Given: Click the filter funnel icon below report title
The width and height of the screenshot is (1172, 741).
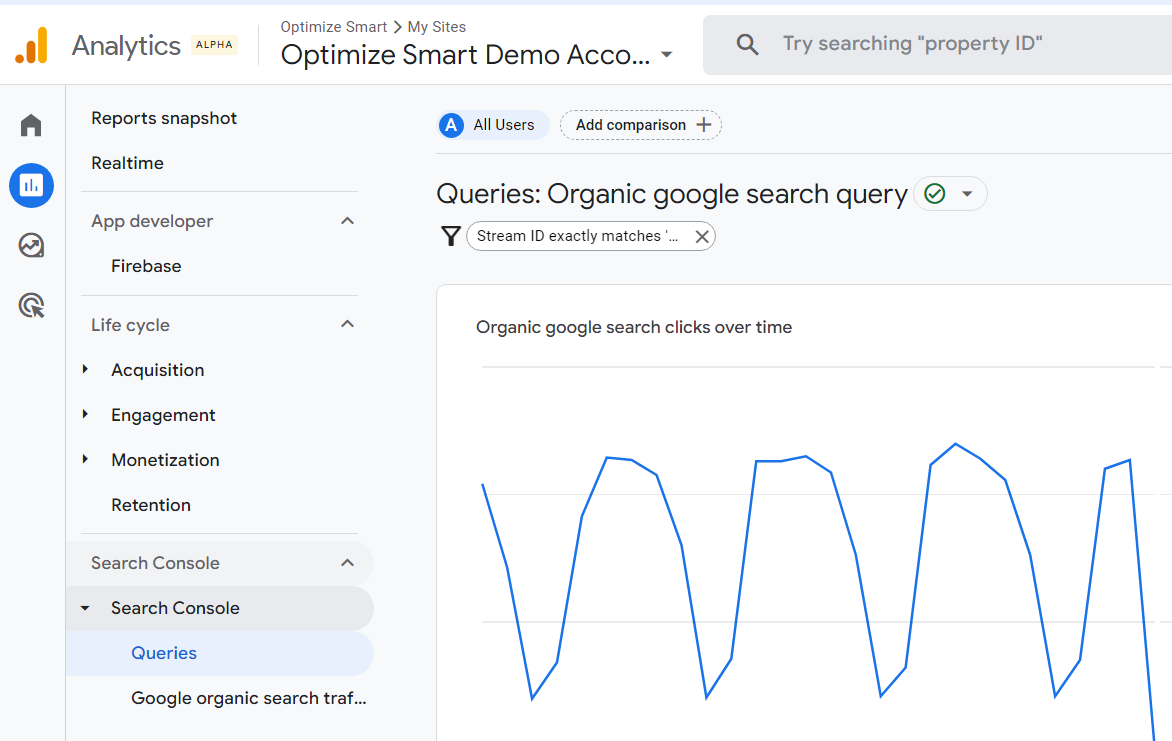Looking at the screenshot, I should point(452,236).
